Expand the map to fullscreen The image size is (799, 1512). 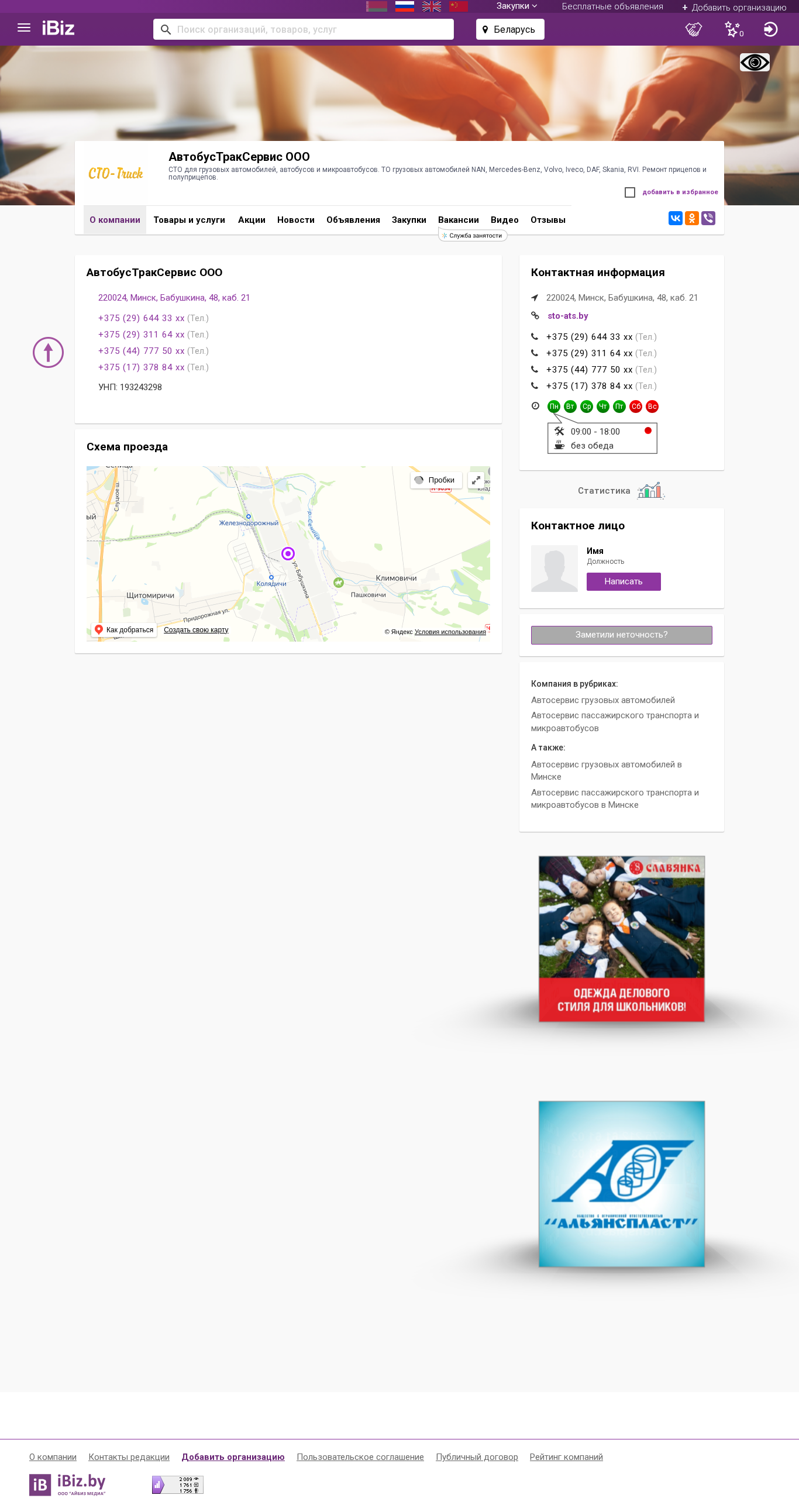[476, 480]
